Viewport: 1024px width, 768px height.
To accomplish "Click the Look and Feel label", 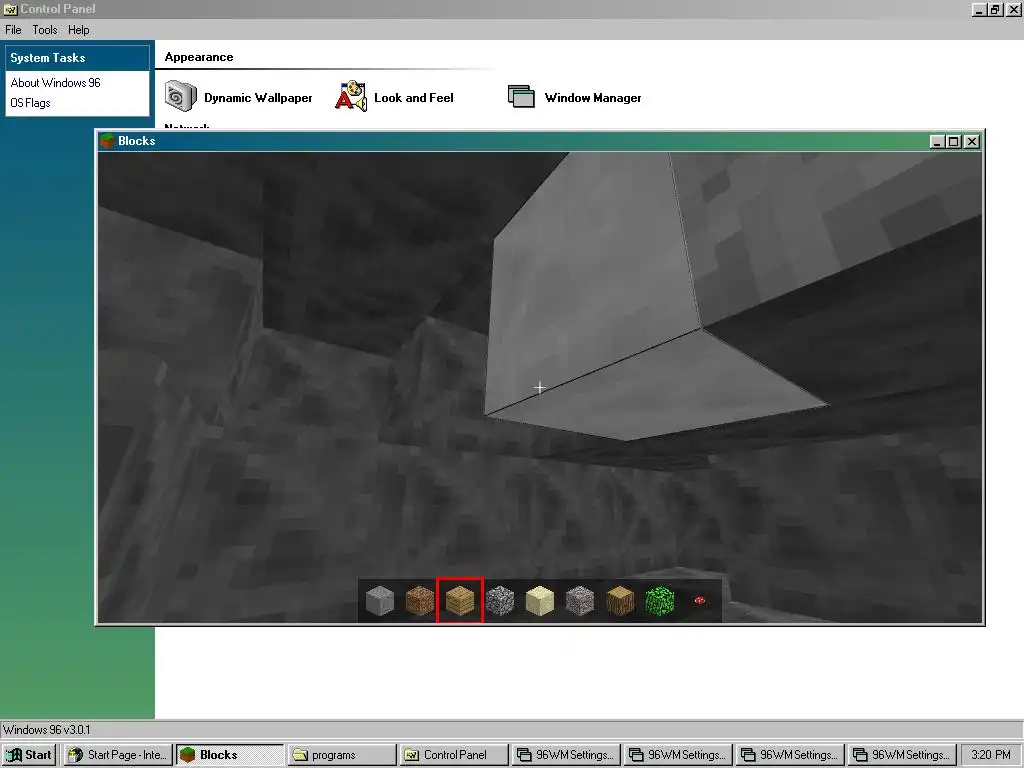I will pos(413,98).
